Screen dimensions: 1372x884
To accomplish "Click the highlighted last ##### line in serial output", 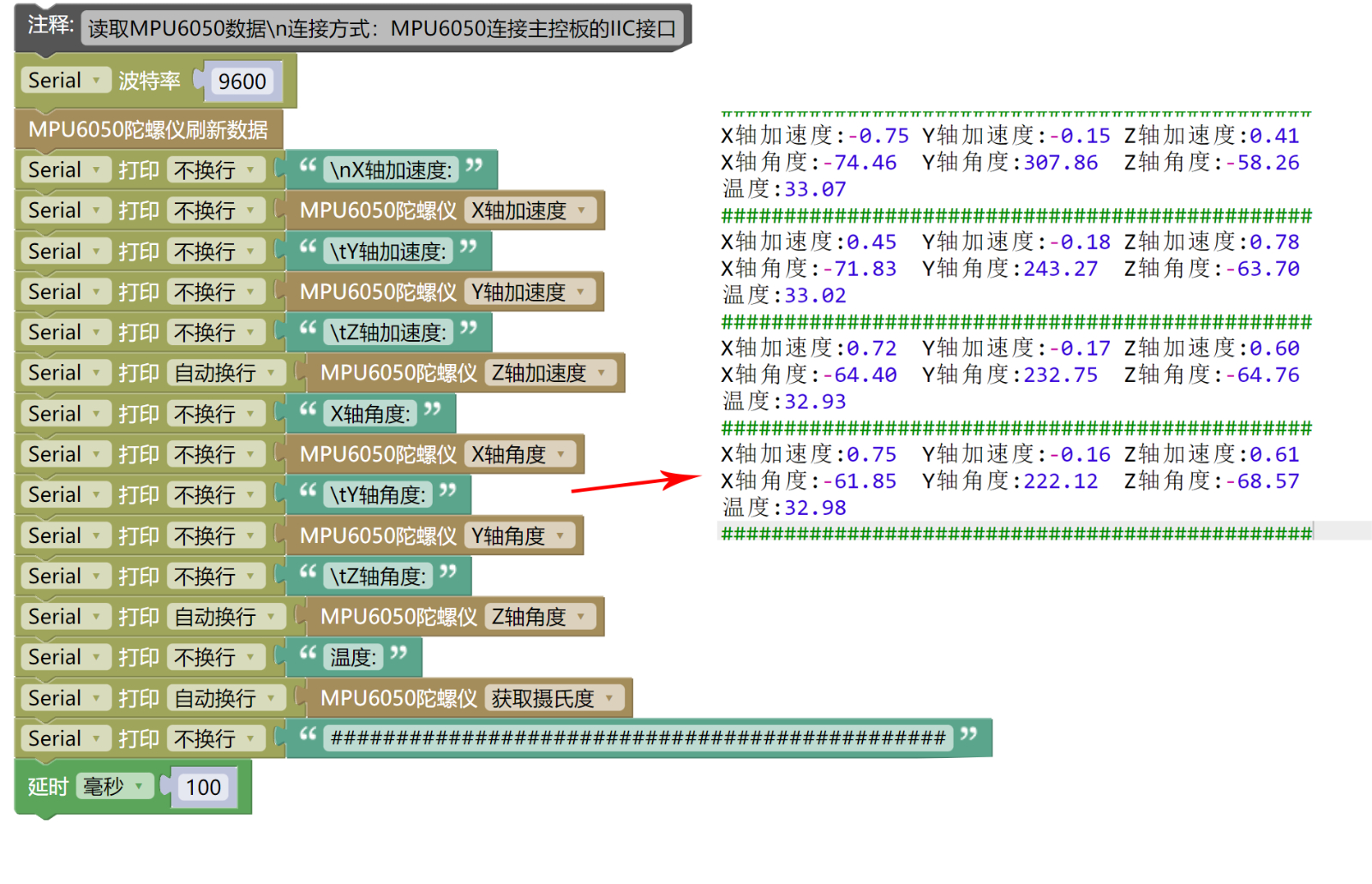I will pyautogui.click(x=1016, y=534).
